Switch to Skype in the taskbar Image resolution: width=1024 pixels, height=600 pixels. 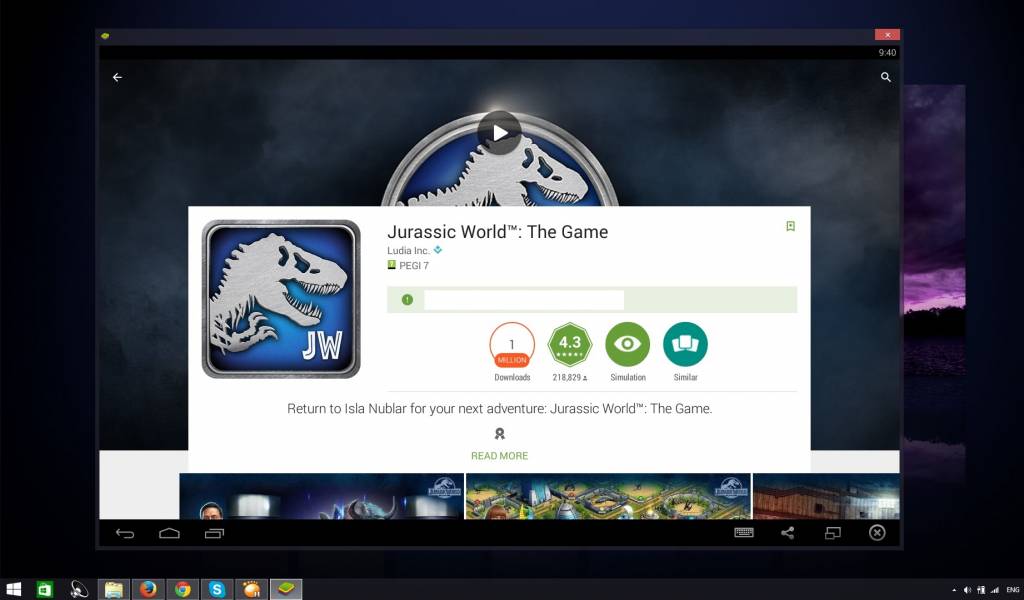217,590
